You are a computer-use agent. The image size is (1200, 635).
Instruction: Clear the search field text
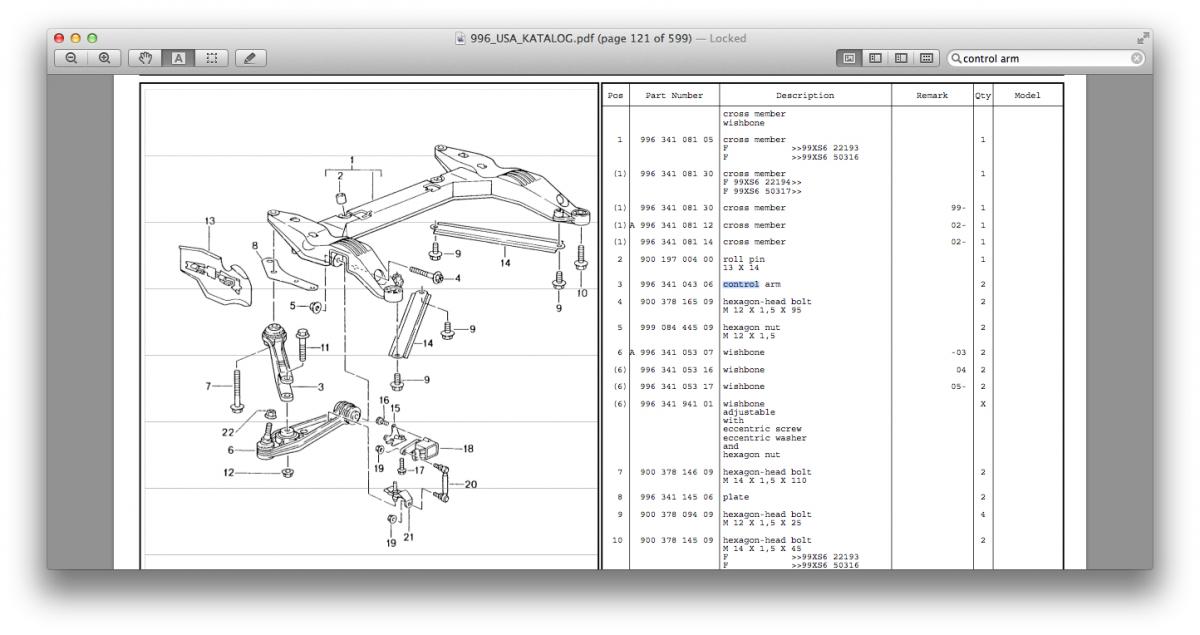[1136, 59]
